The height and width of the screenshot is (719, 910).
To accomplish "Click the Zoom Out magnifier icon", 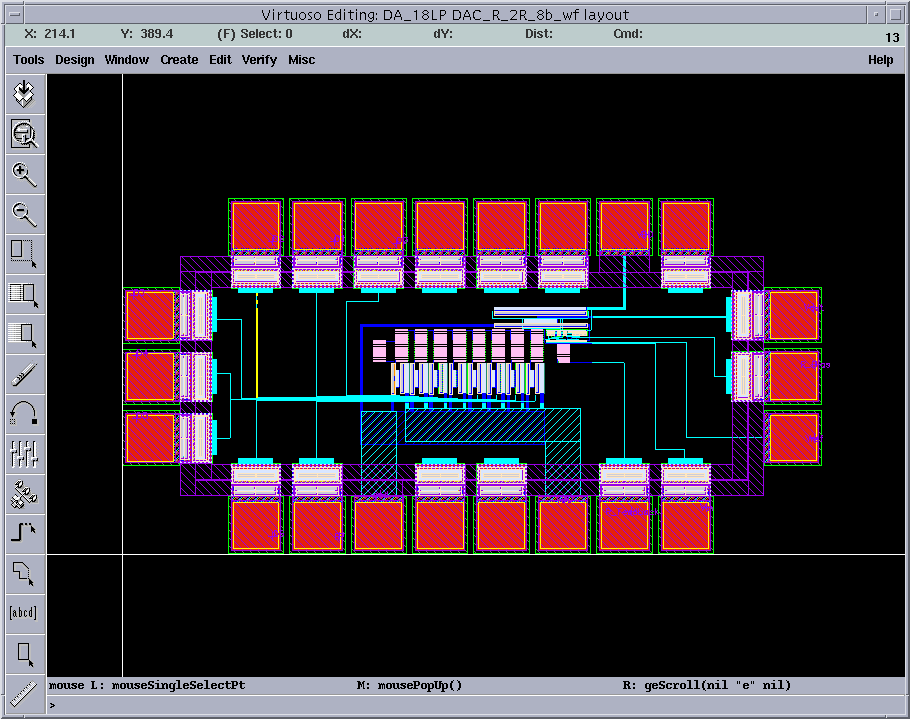I will pos(24,213).
